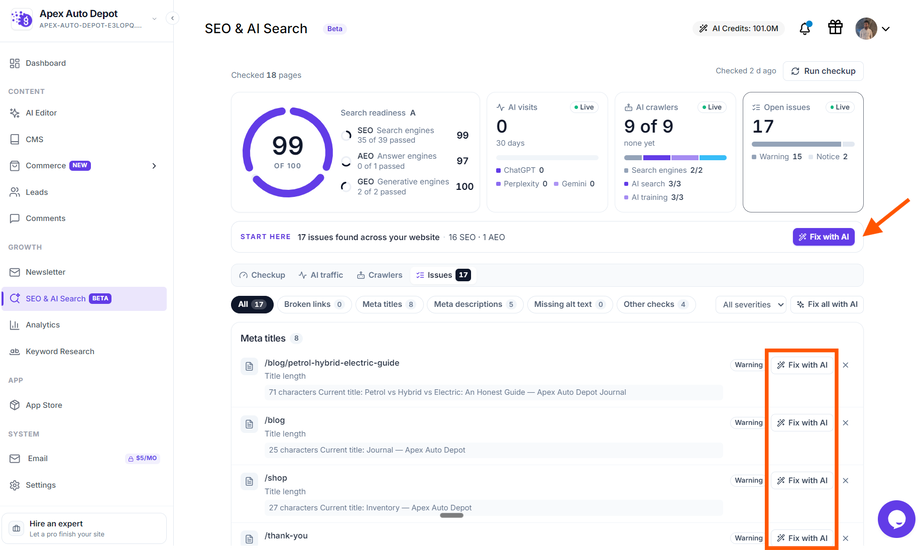Open the AI visits card
This screenshot has height=550, width=919.
tap(547, 152)
